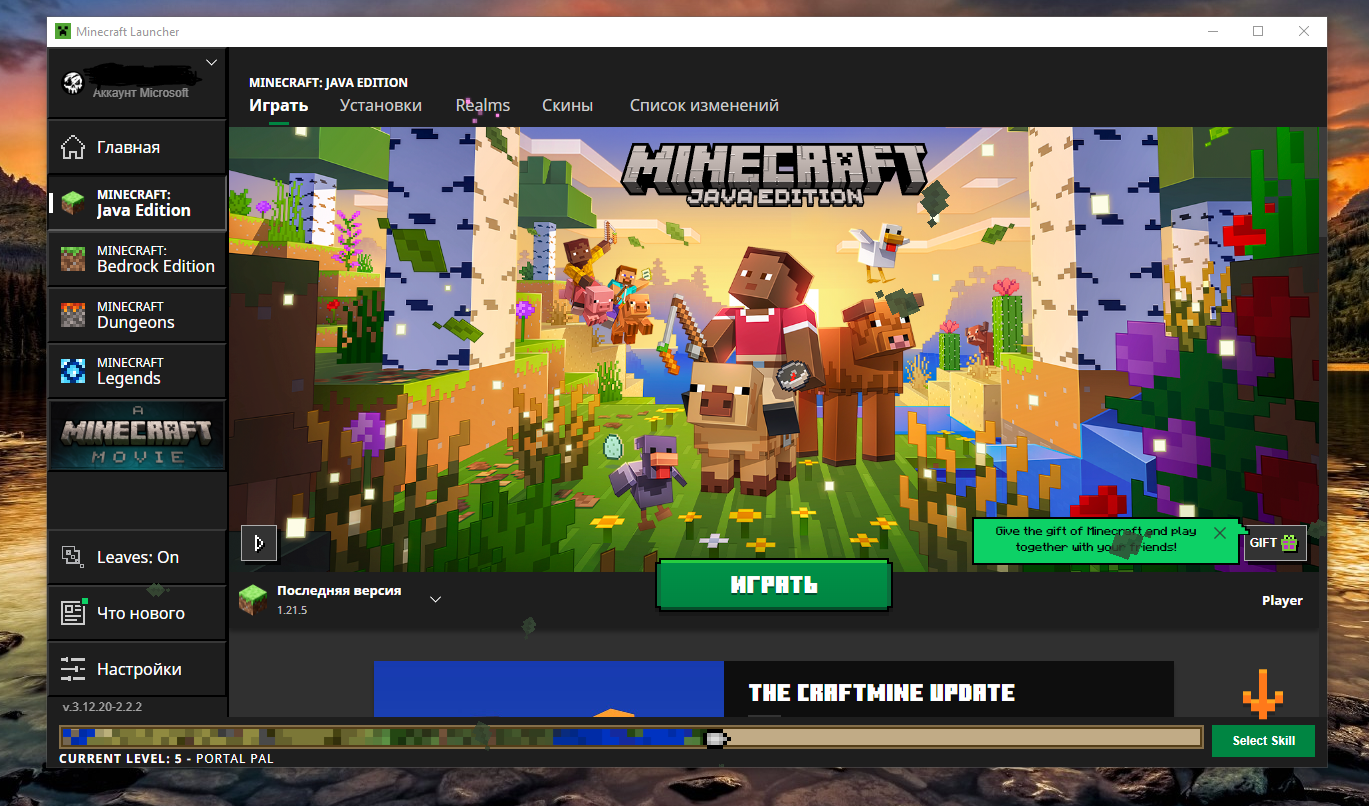Image resolution: width=1369 pixels, height=806 pixels.
Task: Click the Minecraft Launcher title bar icon
Action: point(63,31)
